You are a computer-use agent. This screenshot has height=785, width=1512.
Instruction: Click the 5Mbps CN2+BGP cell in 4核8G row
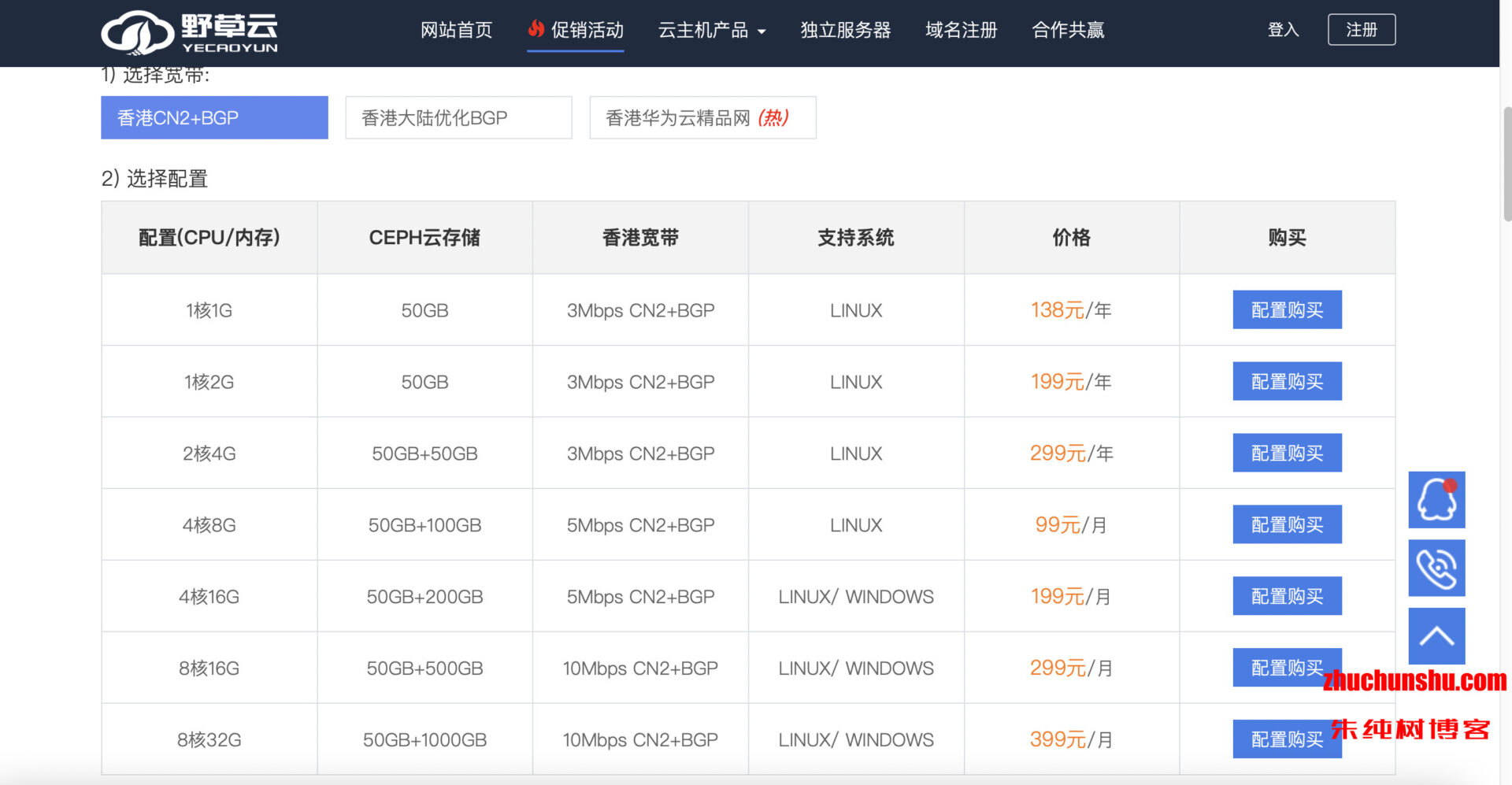pos(640,525)
